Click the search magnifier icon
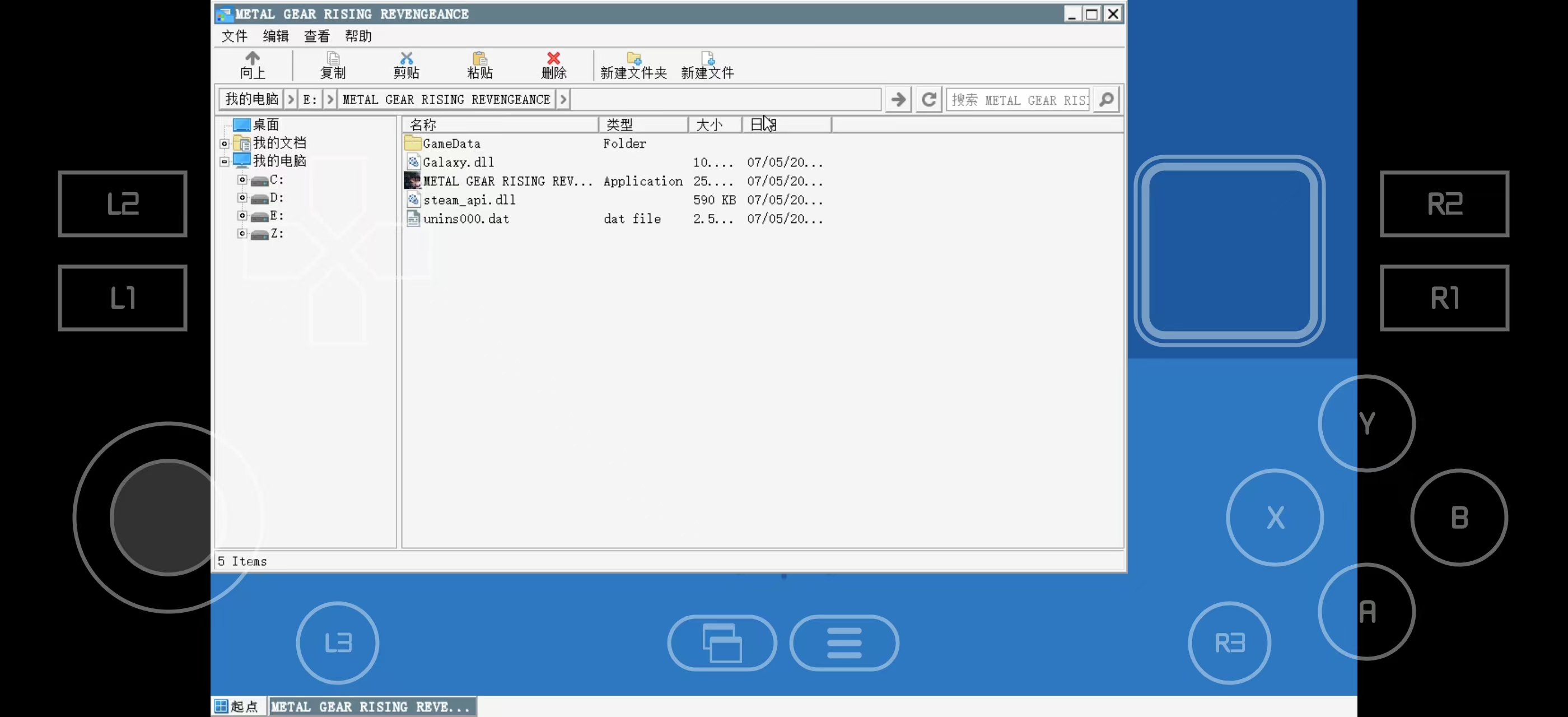 pos(1107,99)
